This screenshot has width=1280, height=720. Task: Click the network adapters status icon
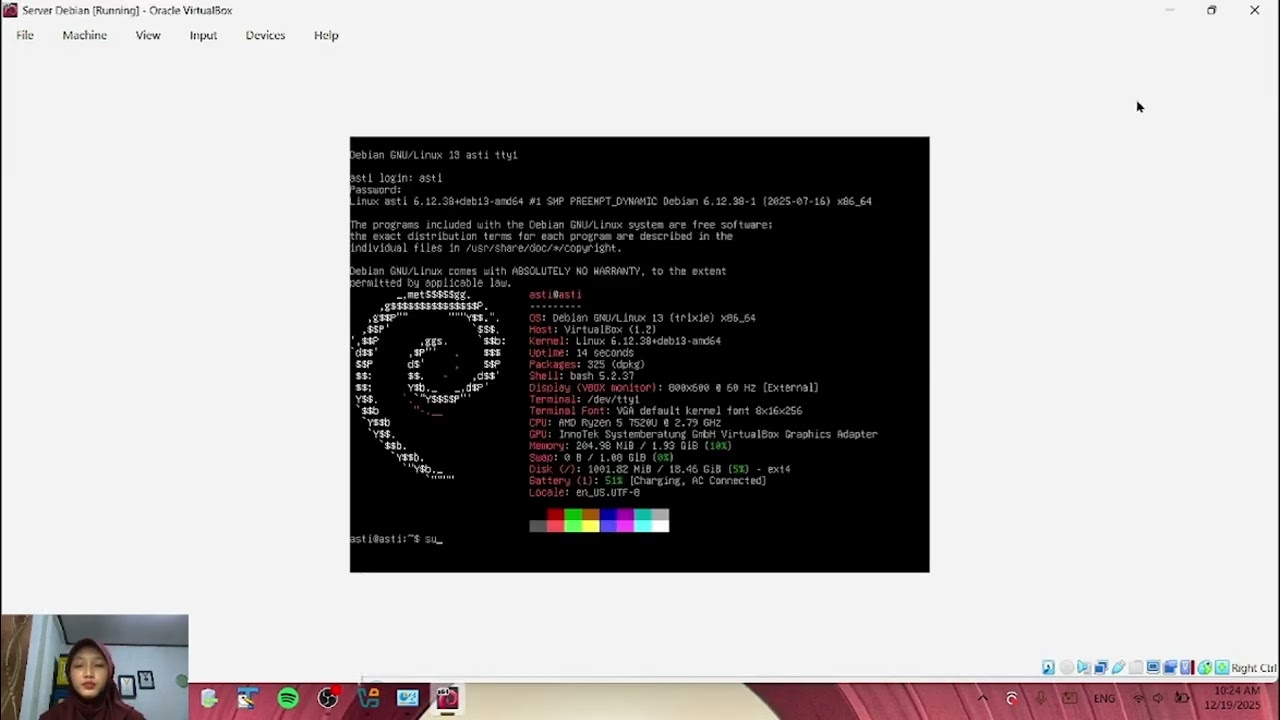tap(1101, 668)
